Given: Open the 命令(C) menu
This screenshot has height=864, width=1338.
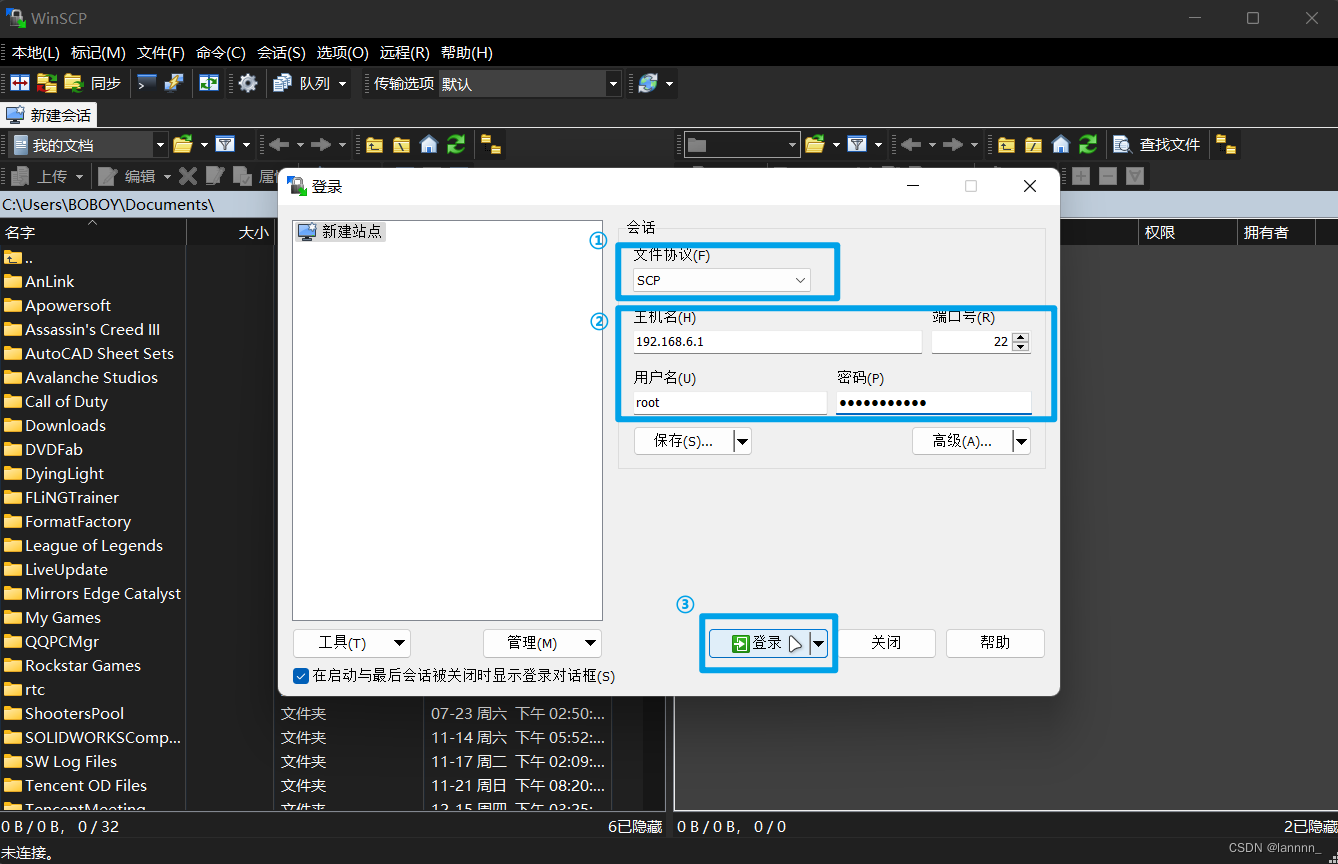Looking at the screenshot, I should tap(221, 53).
